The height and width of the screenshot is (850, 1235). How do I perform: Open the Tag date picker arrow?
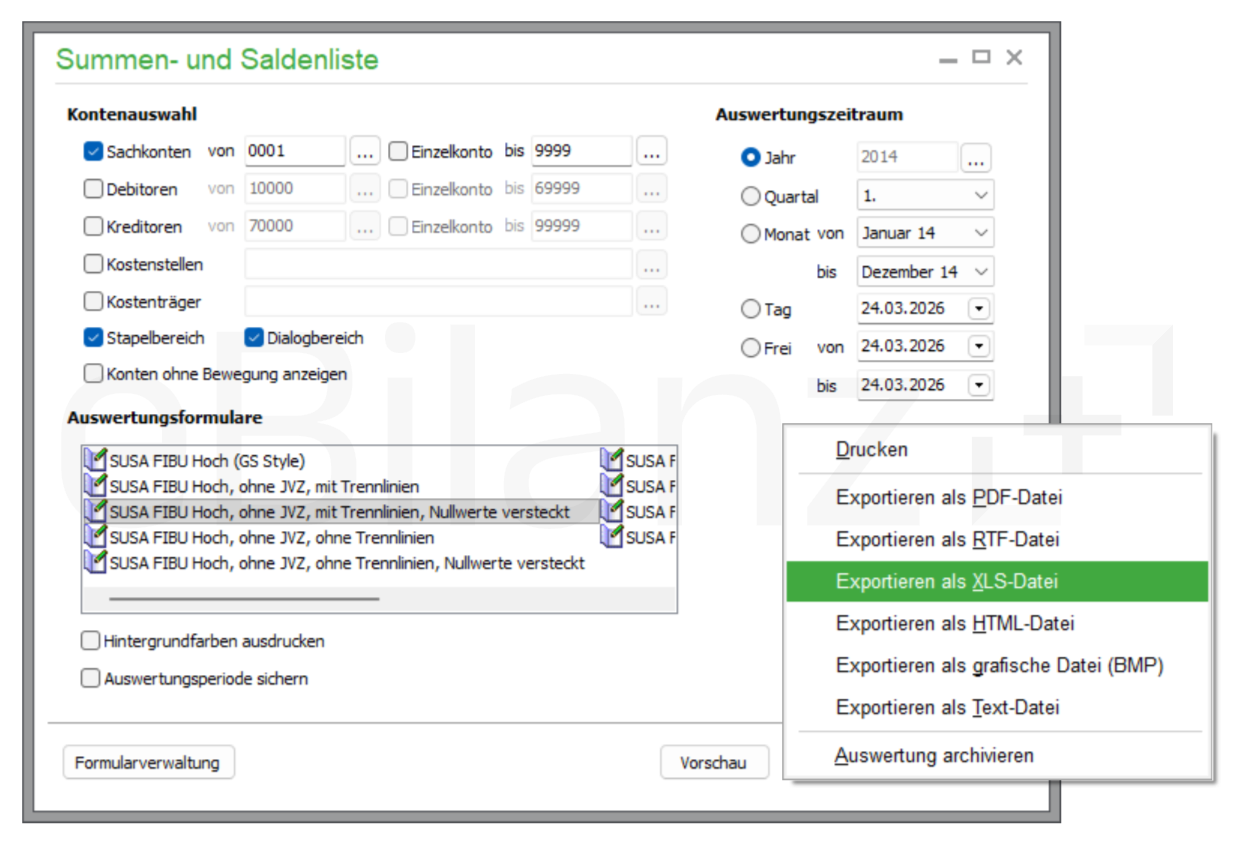tap(979, 309)
